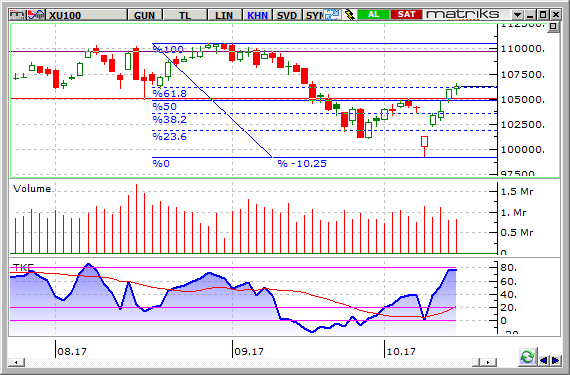Click the horizontal scrollbar left arrow
The height and width of the screenshot is (375, 570).
tap(16, 362)
